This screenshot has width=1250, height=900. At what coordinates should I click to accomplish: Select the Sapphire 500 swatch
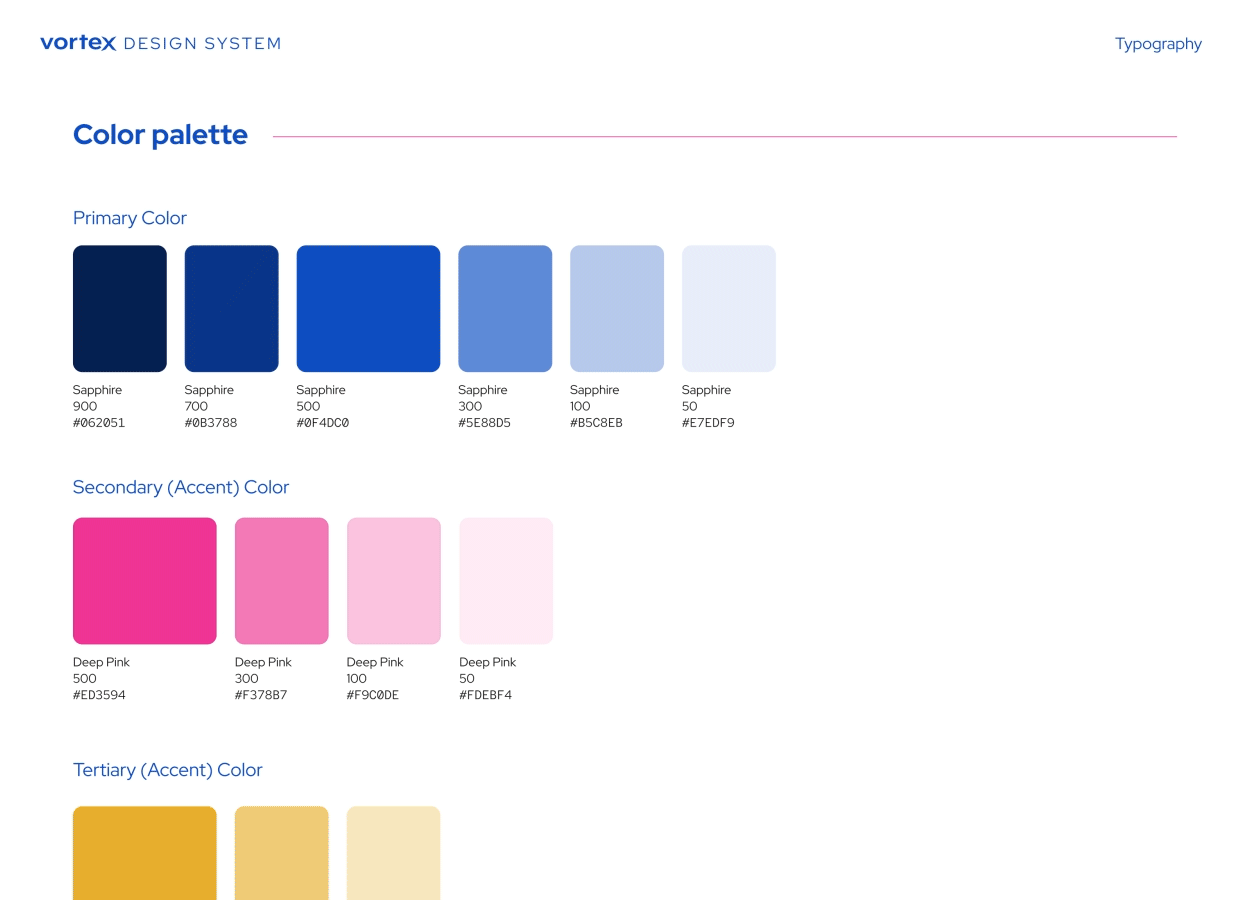(368, 309)
